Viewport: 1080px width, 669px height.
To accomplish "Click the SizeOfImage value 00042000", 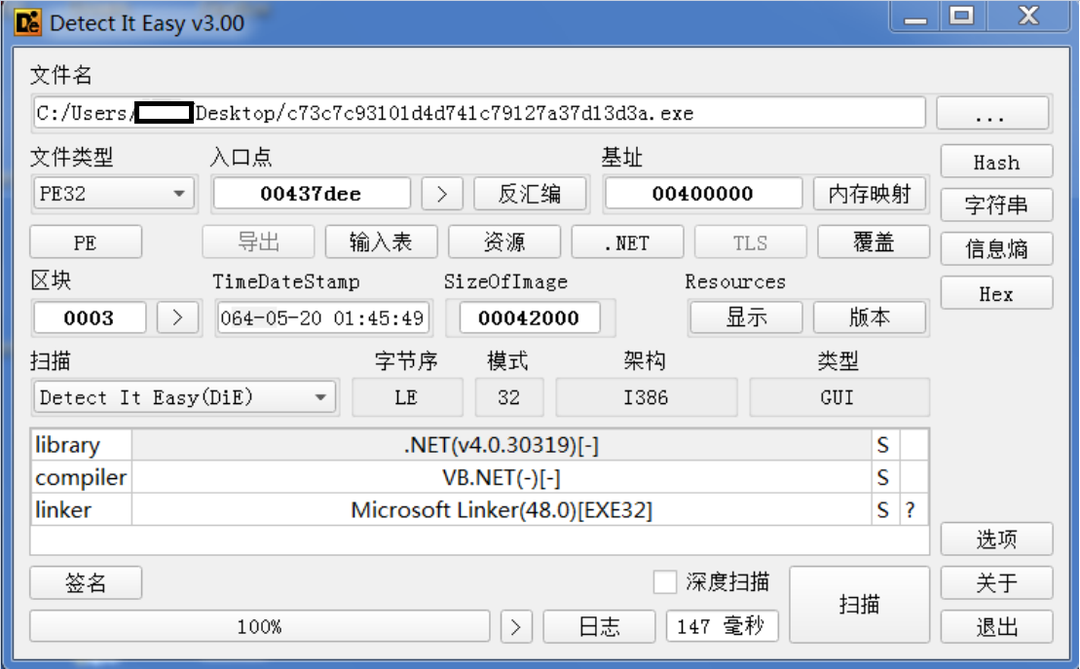I will tap(529, 318).
